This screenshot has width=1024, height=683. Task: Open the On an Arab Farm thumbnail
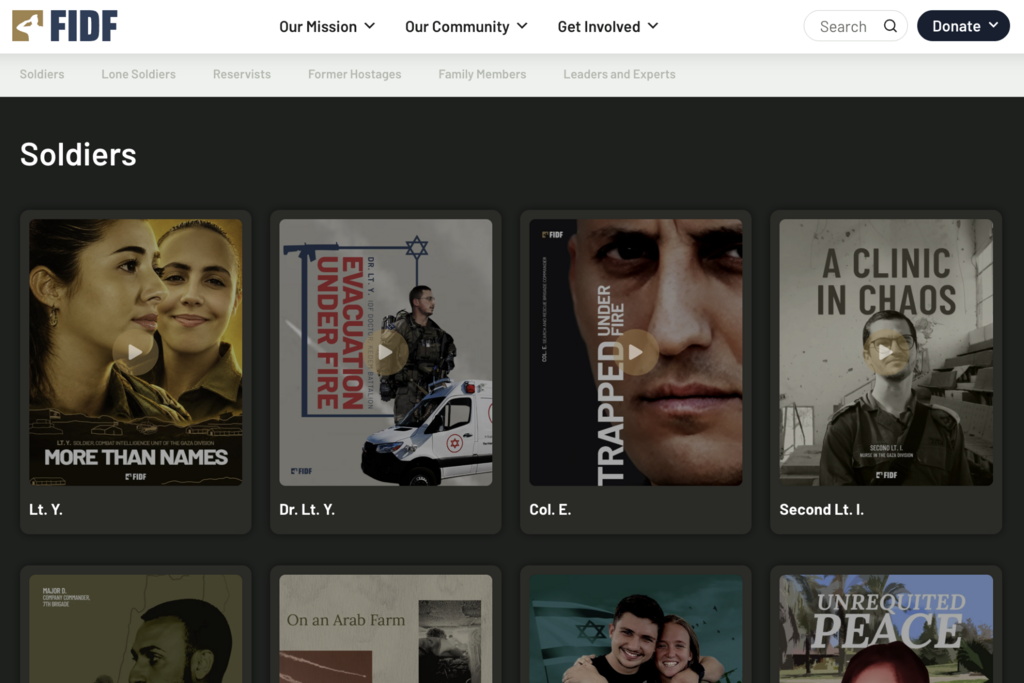click(385, 629)
